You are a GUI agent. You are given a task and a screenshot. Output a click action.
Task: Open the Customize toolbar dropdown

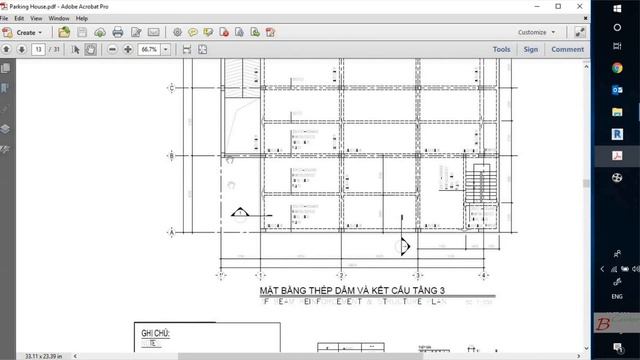(536, 32)
